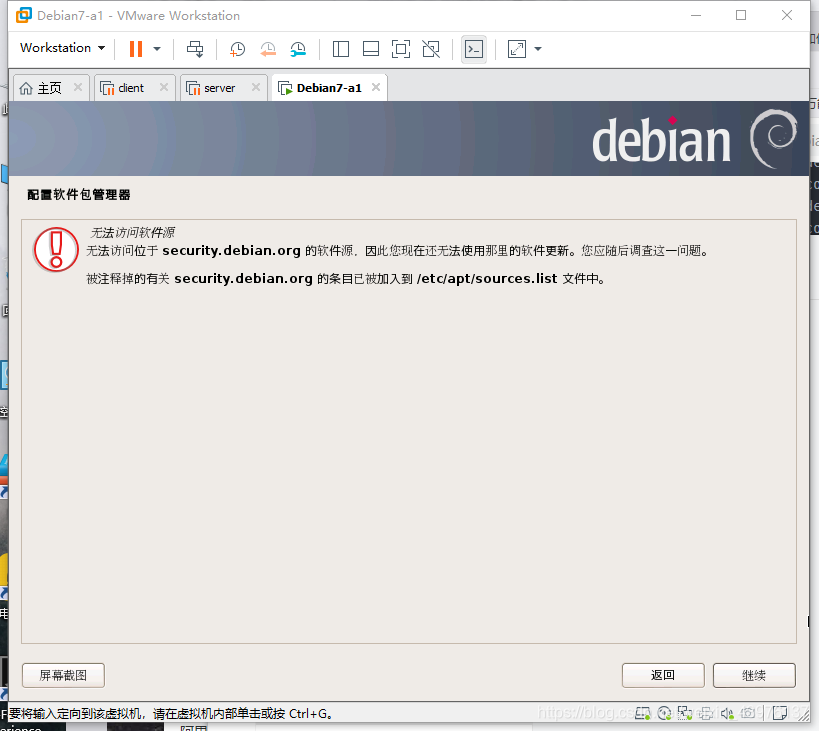The image size is (819, 731).
Task: Click the printer status icon
Action: click(x=706, y=713)
